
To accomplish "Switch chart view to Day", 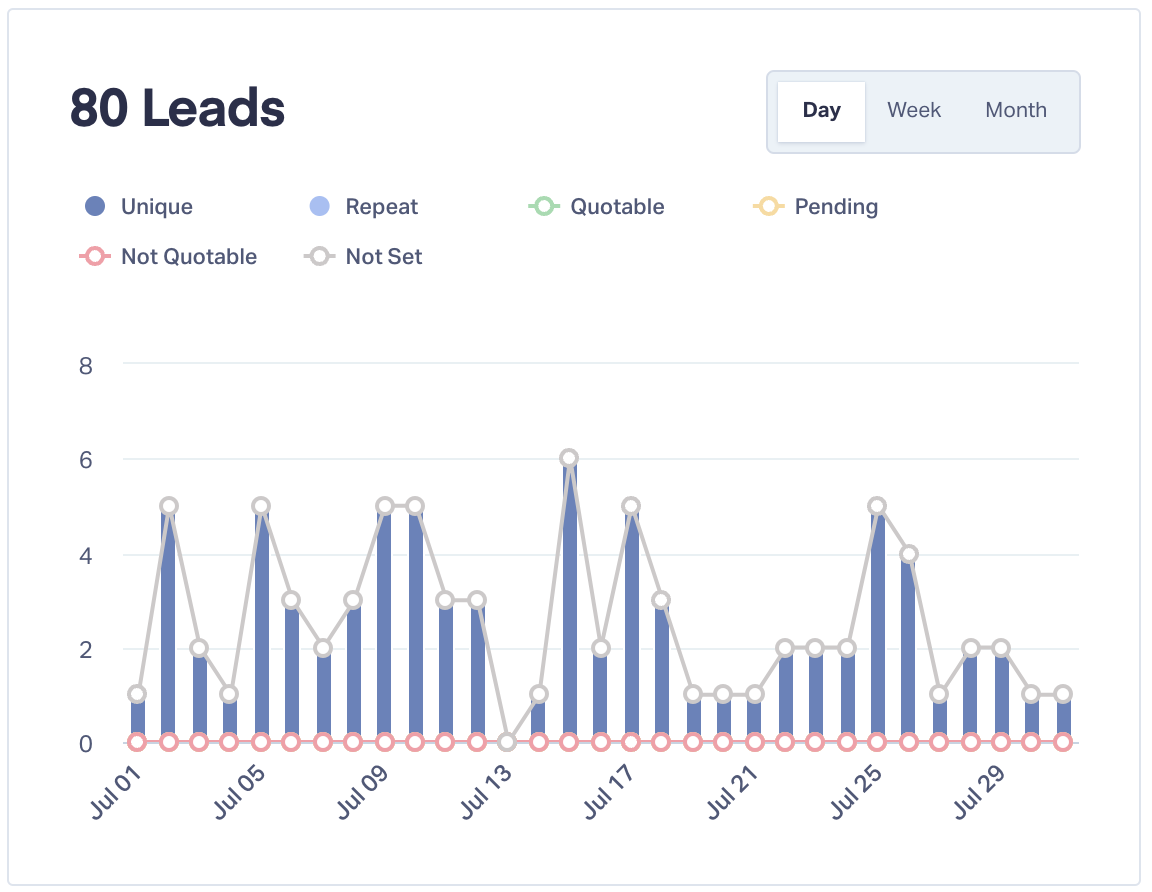I will (821, 111).
